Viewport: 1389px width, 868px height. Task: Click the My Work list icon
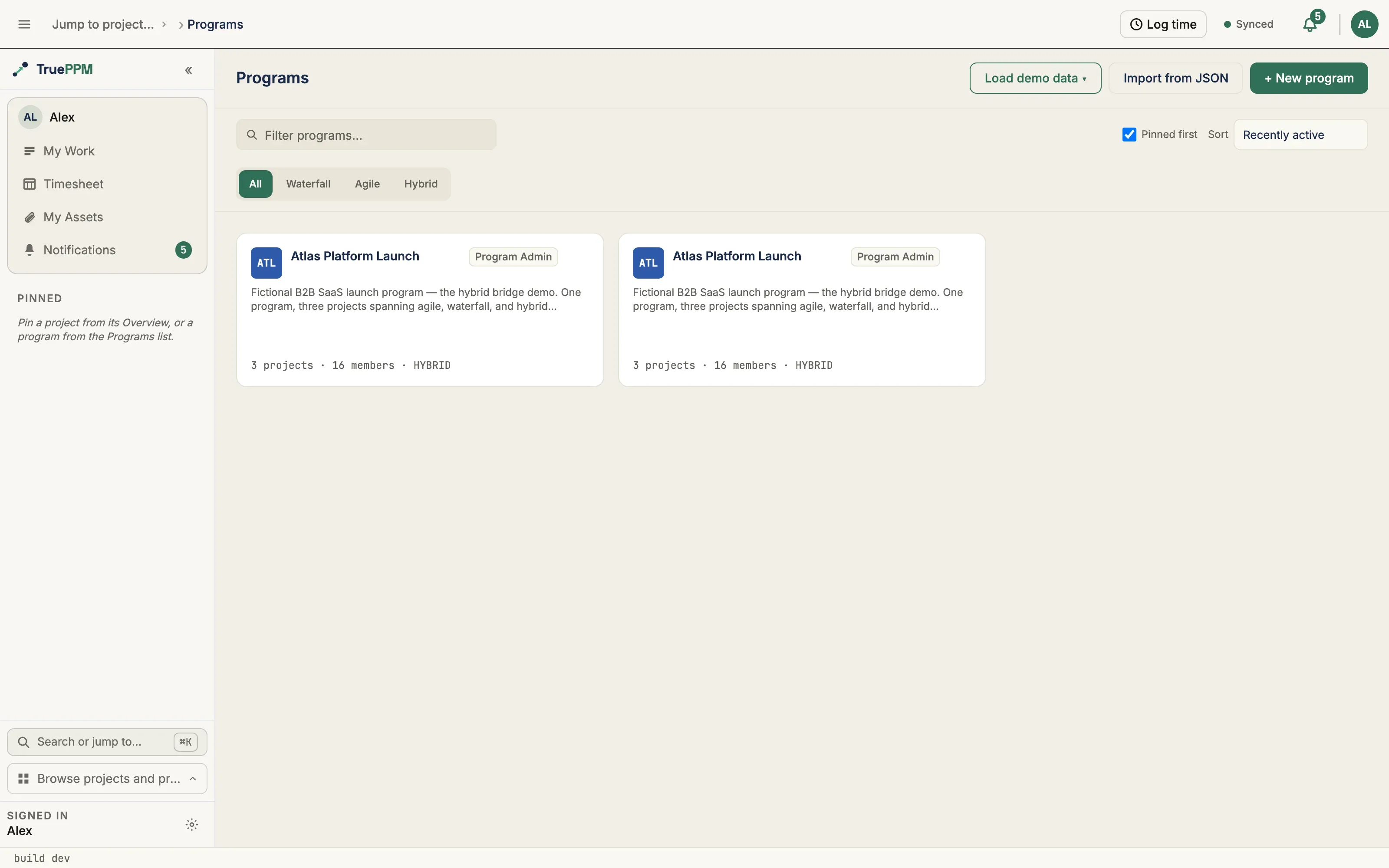tap(29, 151)
